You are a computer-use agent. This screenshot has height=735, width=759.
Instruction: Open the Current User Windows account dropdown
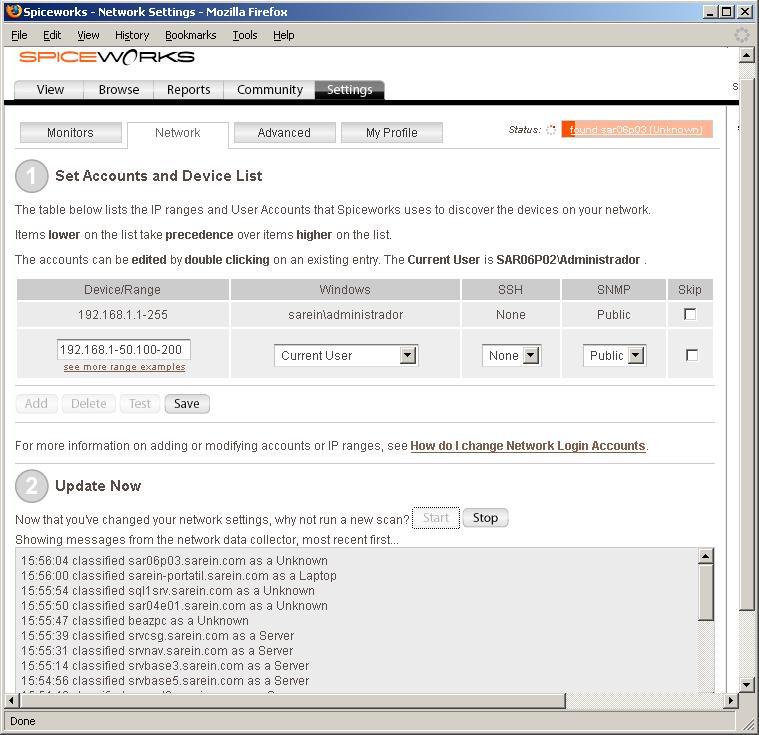coord(346,355)
